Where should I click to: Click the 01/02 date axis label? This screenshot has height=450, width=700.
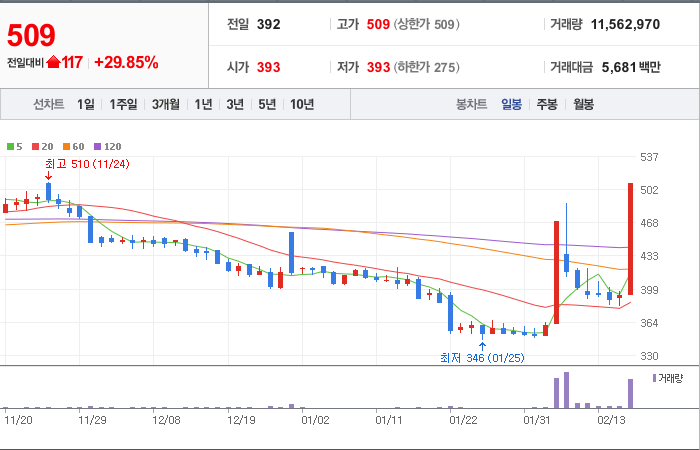[x=315, y=421]
